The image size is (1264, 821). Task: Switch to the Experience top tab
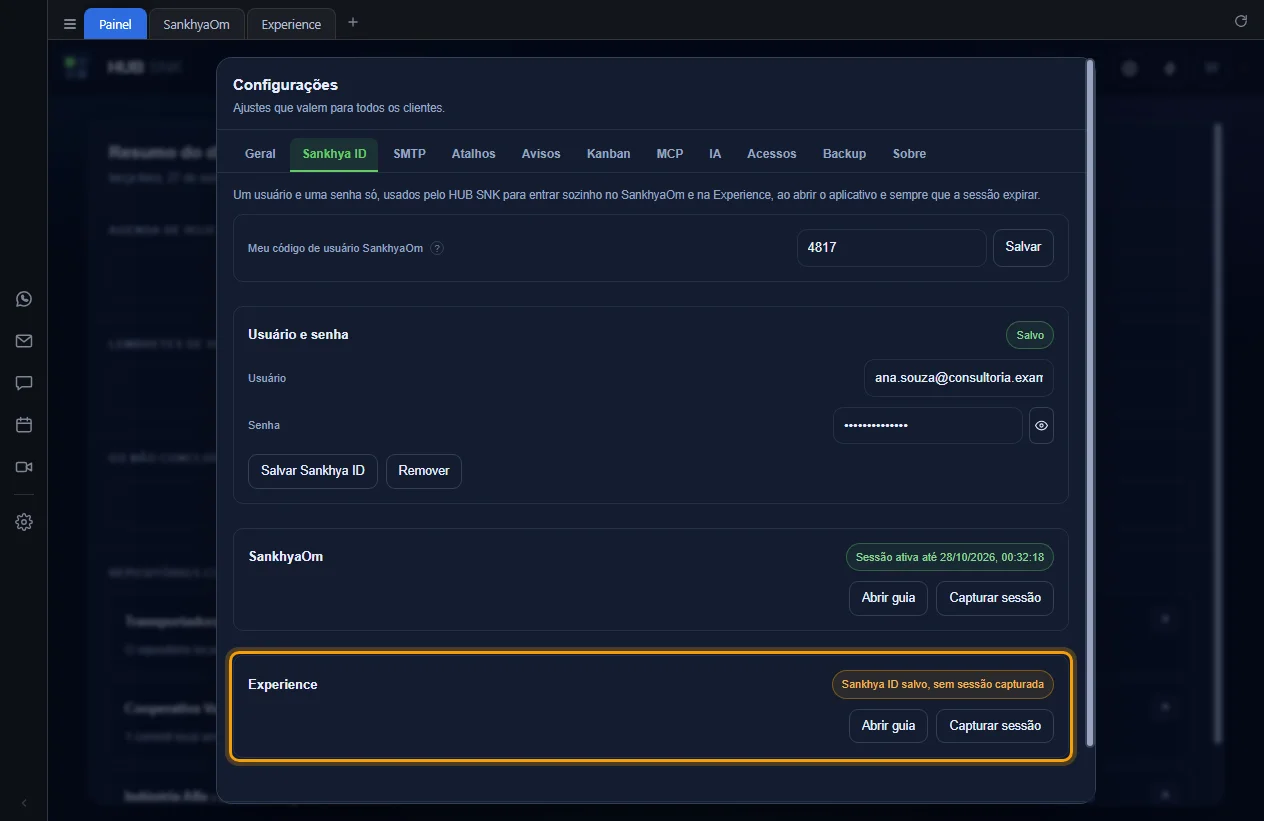291,24
